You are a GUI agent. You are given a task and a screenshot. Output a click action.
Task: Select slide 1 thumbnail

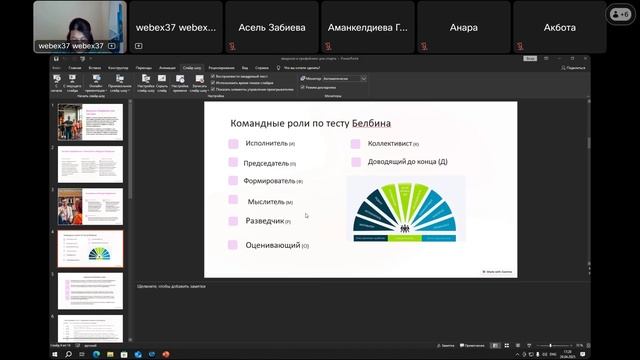[90, 122]
